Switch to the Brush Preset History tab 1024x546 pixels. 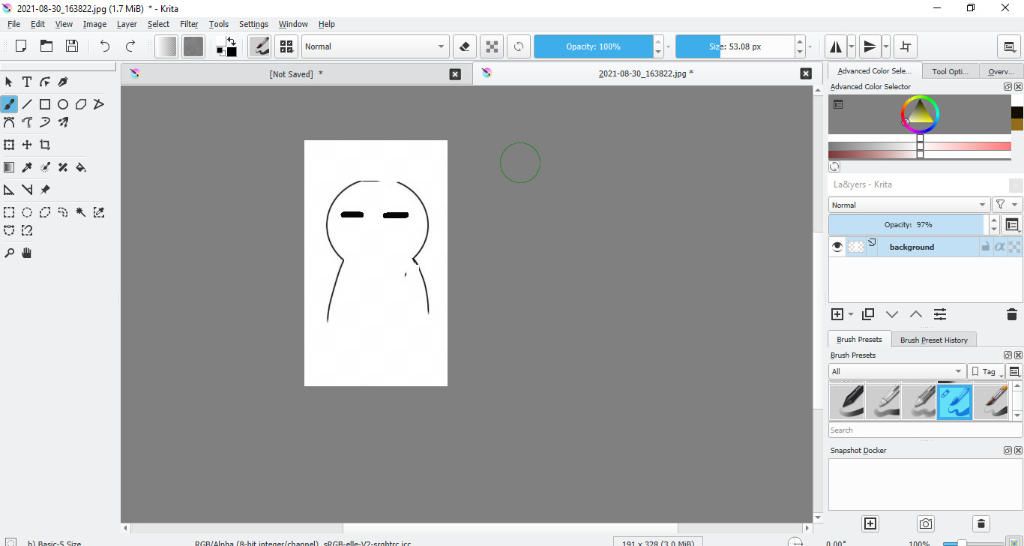tap(933, 340)
